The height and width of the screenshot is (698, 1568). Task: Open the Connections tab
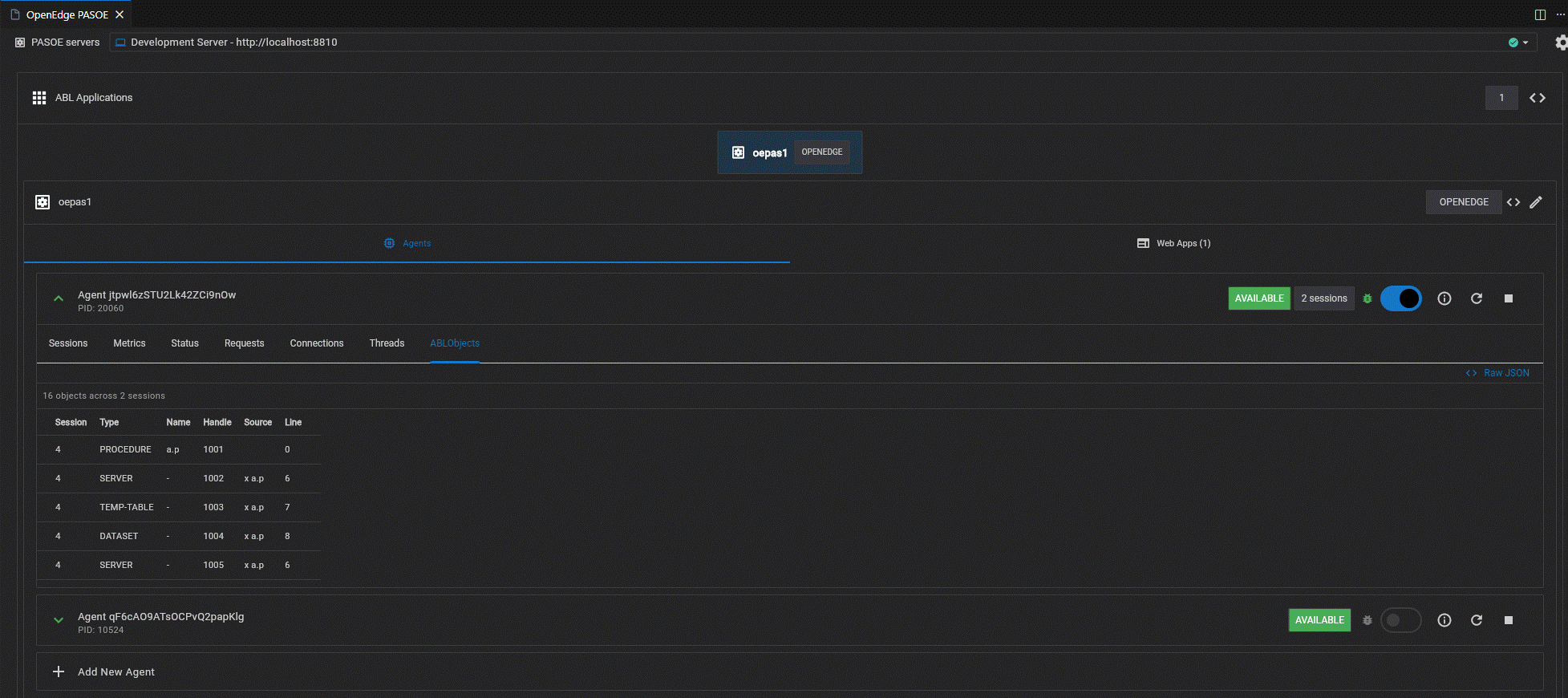tap(317, 343)
